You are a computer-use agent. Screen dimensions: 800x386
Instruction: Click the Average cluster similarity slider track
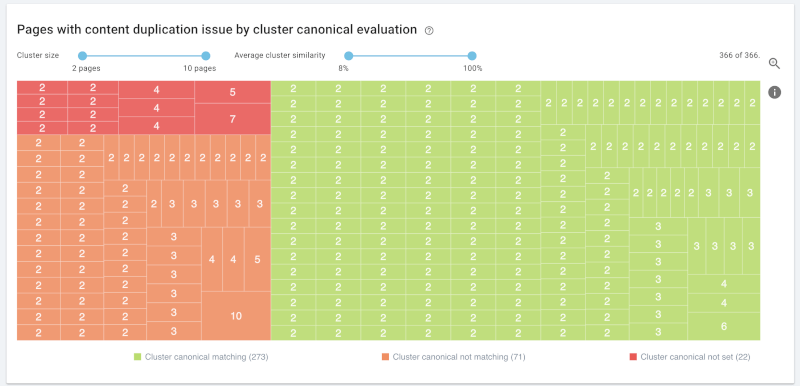coord(410,56)
